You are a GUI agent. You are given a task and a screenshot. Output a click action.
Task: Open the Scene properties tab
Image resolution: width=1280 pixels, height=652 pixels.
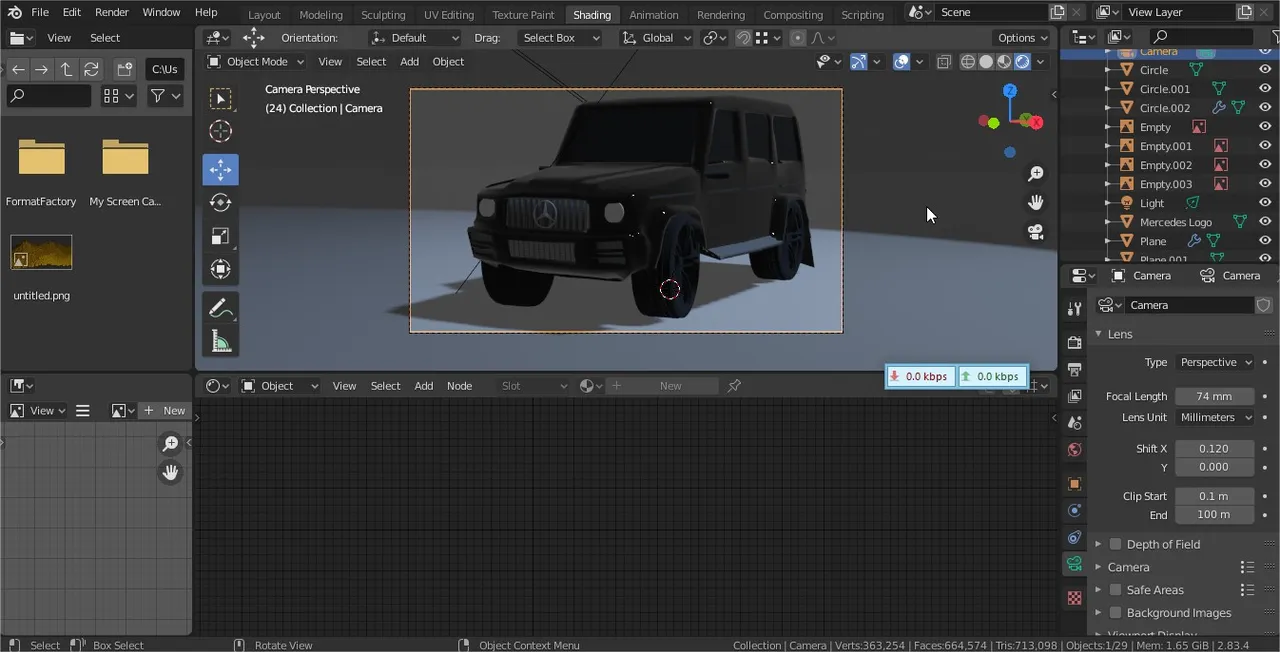click(x=1075, y=423)
